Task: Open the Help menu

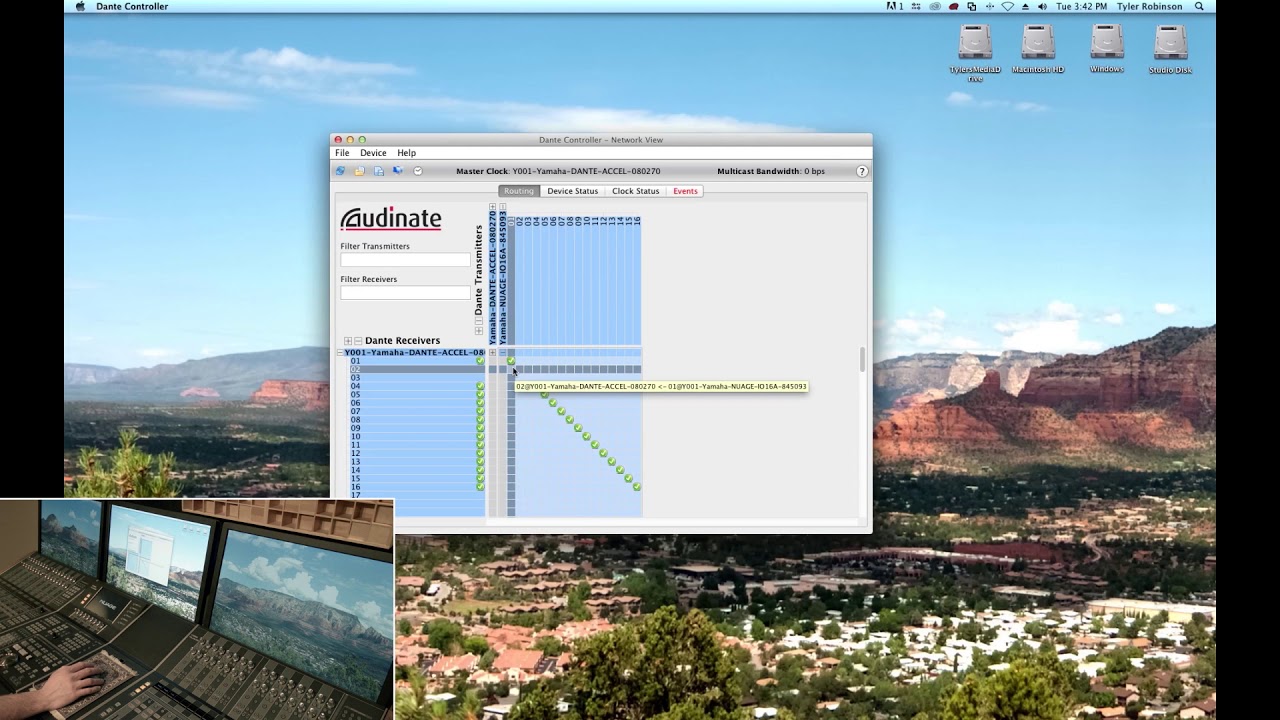Action: 406,153
